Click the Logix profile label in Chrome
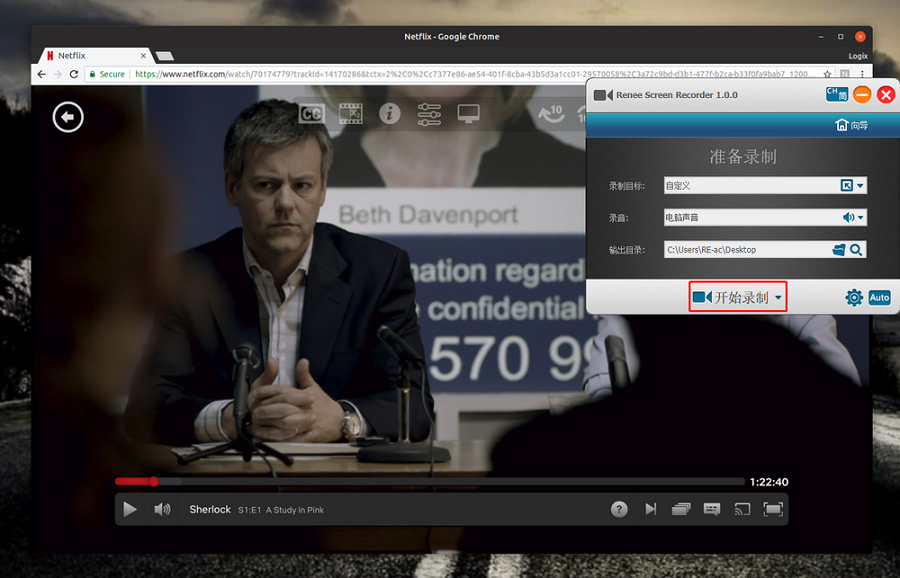 858,56
